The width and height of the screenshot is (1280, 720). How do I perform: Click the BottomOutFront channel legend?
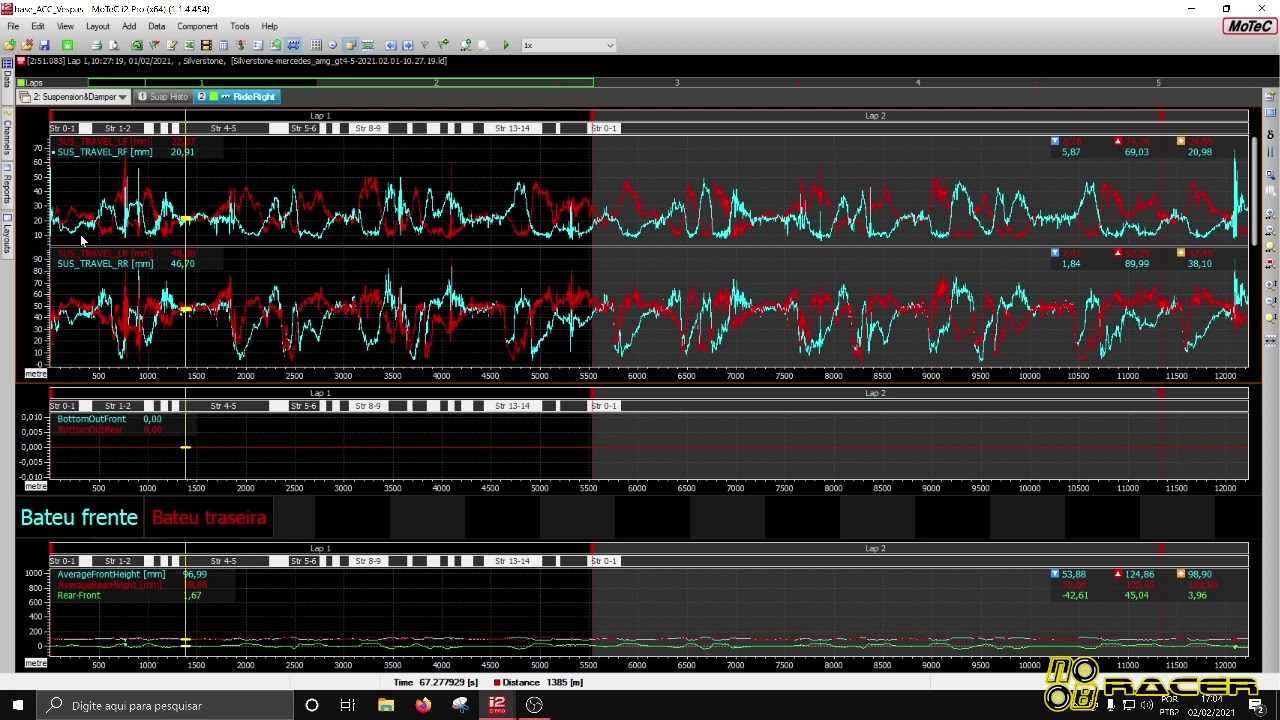[92, 419]
